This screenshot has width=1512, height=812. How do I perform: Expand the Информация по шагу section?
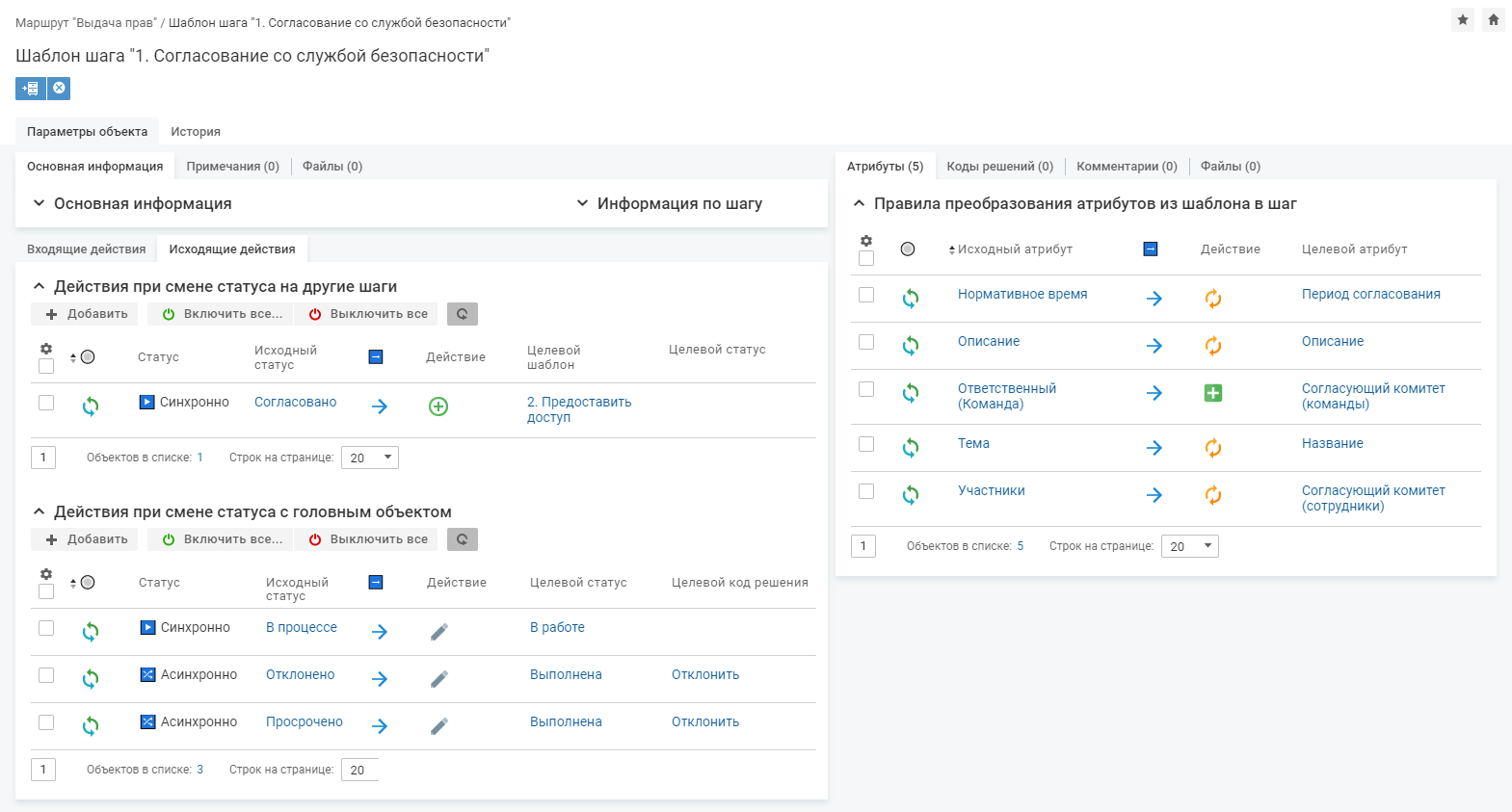click(582, 203)
